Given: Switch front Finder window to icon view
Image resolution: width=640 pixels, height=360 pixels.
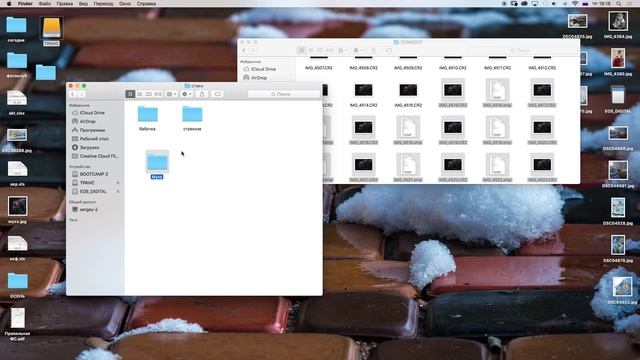Looking at the screenshot, I should [130, 94].
